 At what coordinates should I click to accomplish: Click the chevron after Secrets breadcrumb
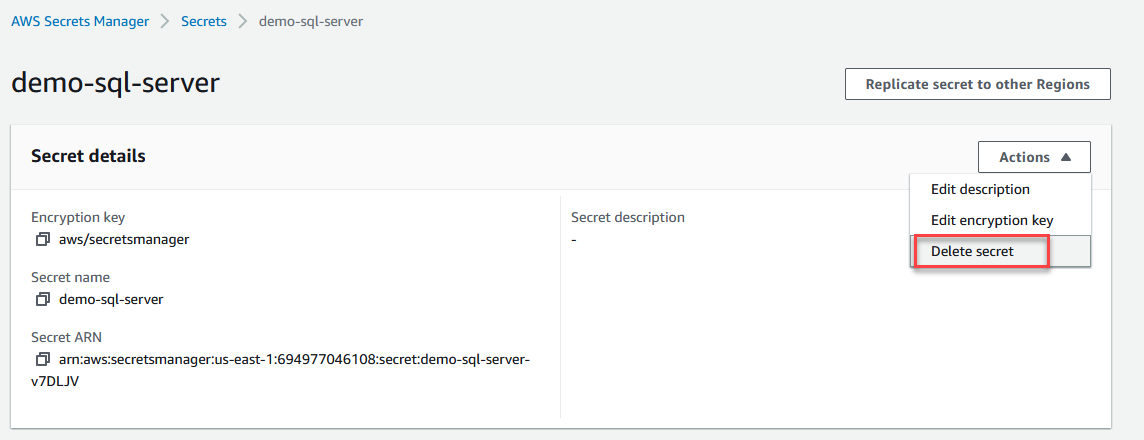coord(243,22)
